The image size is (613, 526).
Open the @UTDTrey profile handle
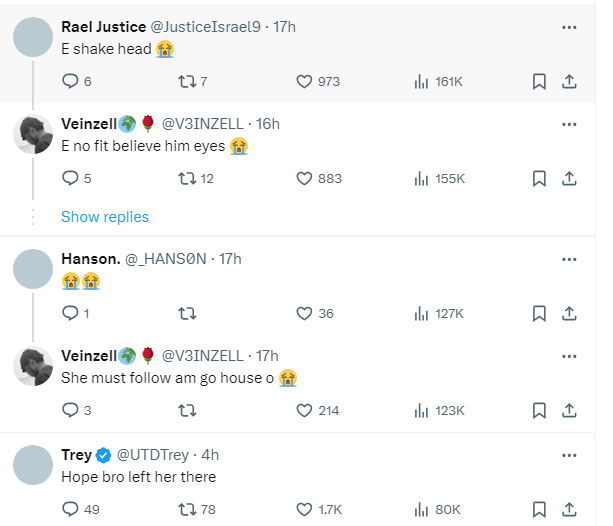158,455
